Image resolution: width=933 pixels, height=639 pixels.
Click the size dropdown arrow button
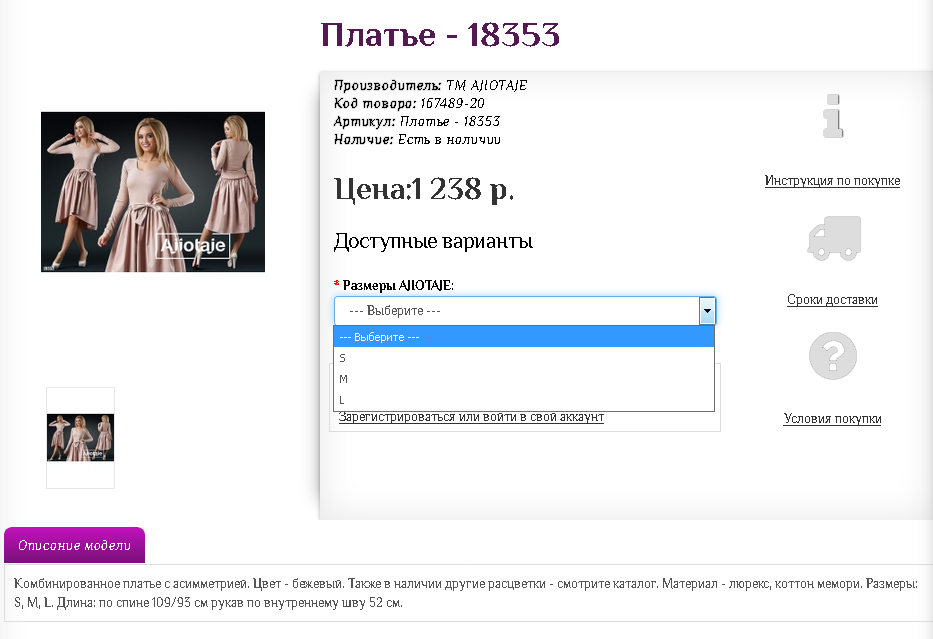[707, 311]
